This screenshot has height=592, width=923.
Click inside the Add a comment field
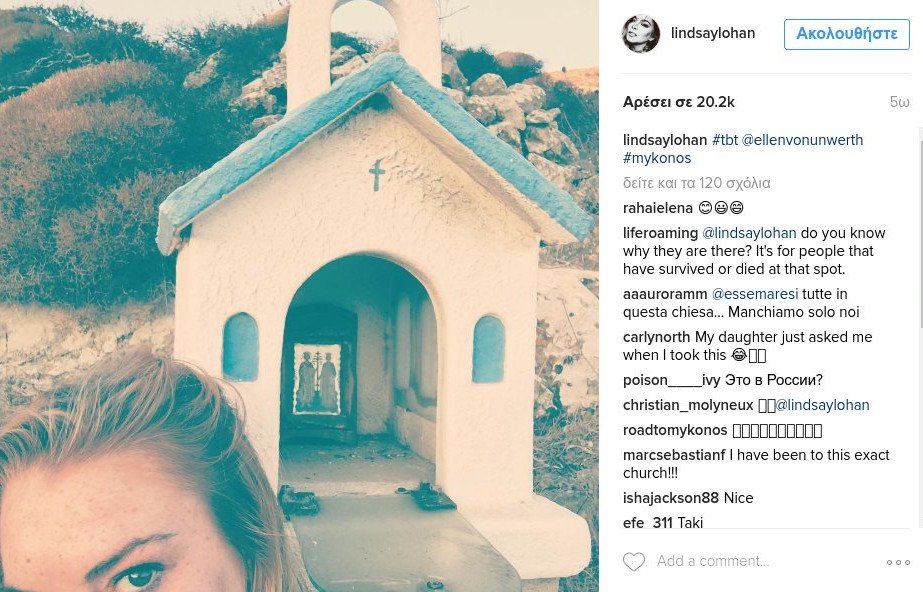pos(760,562)
